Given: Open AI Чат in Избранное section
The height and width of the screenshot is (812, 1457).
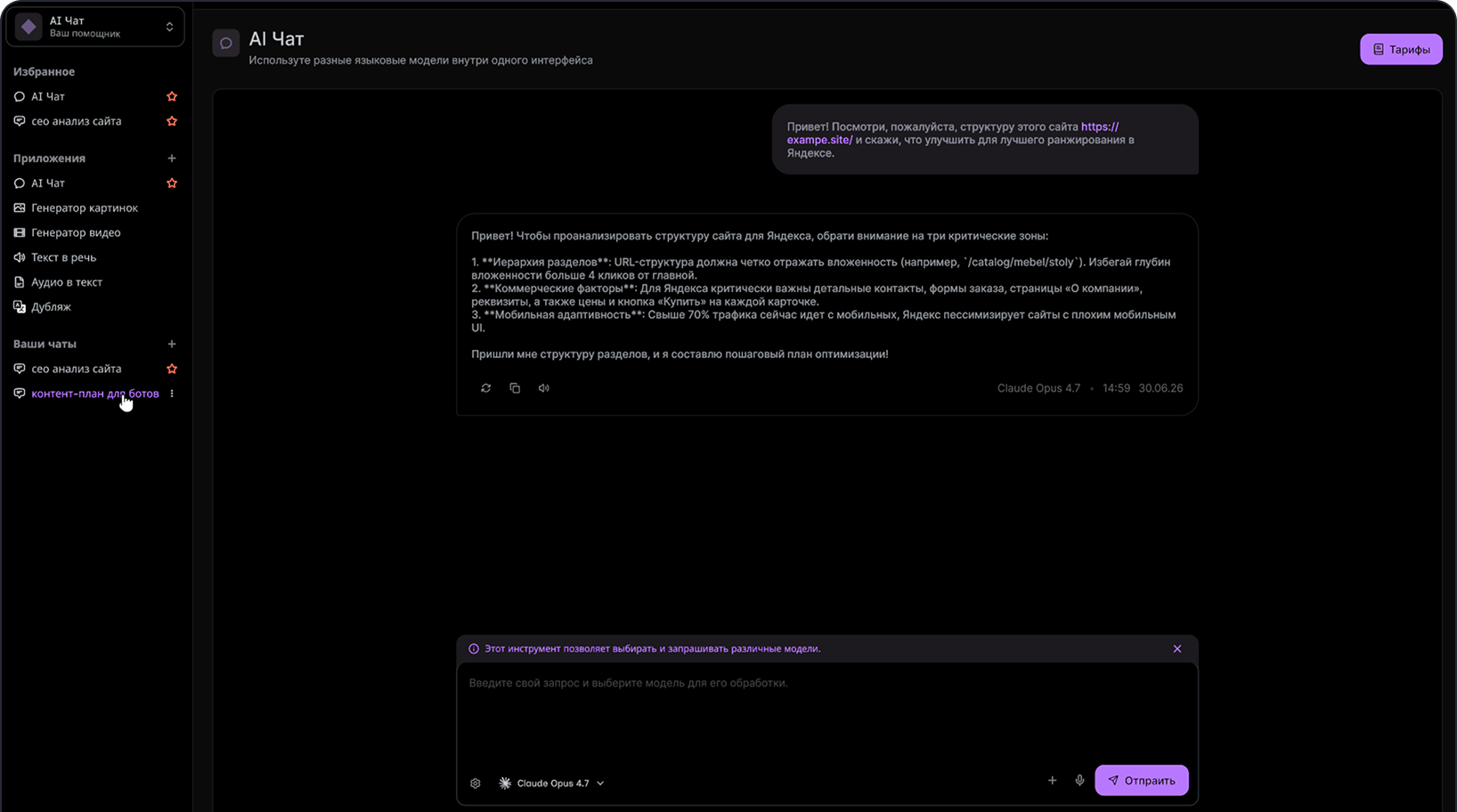Looking at the screenshot, I should pos(48,96).
